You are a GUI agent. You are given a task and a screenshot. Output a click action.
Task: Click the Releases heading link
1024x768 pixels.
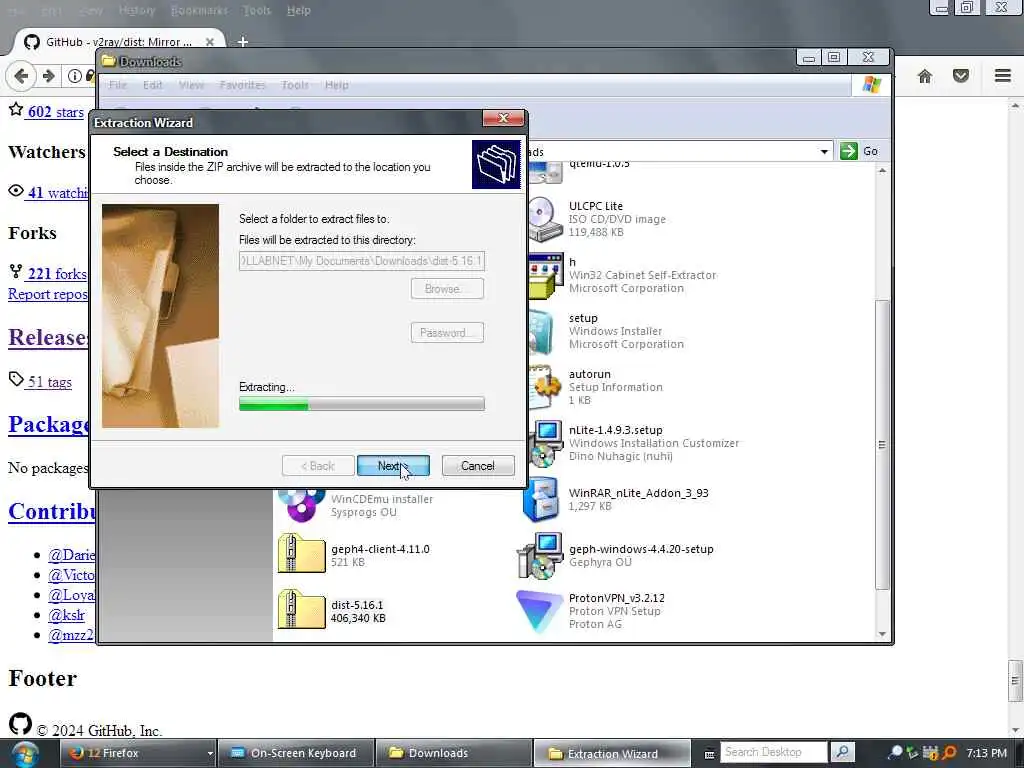(48, 338)
